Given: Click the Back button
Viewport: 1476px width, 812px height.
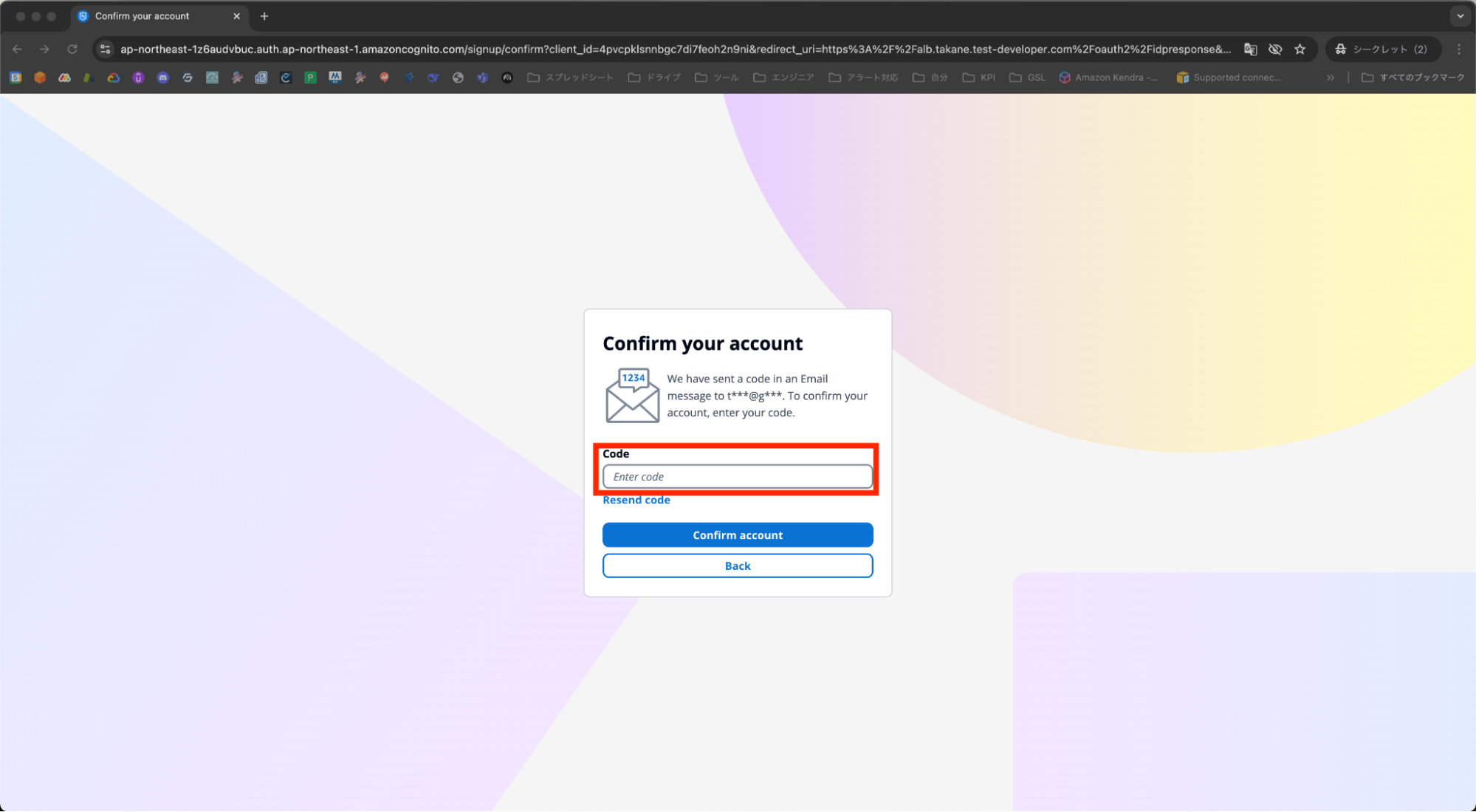Looking at the screenshot, I should tap(737, 565).
